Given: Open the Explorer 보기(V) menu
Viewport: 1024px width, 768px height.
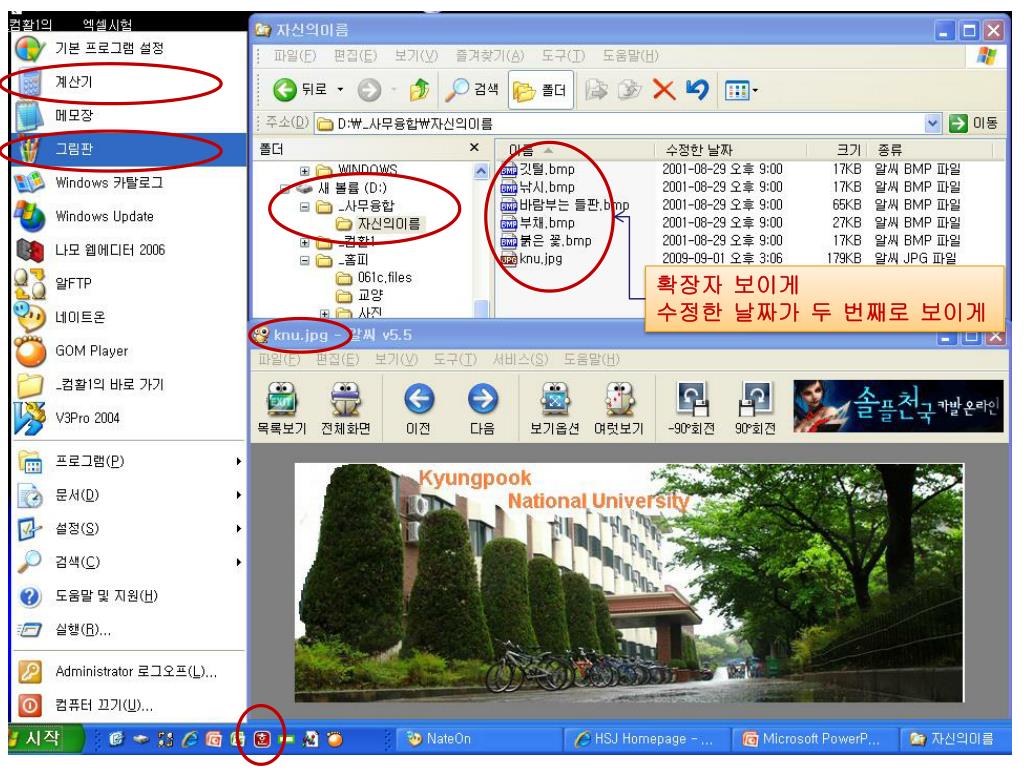Looking at the screenshot, I should 416,56.
